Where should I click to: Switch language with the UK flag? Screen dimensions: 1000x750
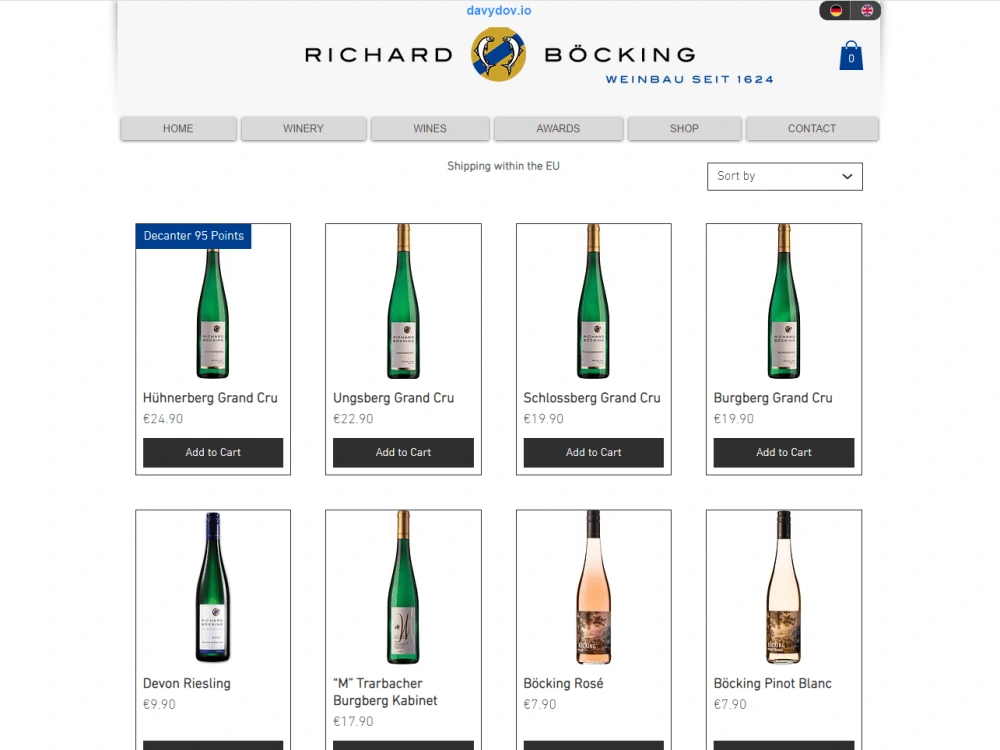coord(867,10)
